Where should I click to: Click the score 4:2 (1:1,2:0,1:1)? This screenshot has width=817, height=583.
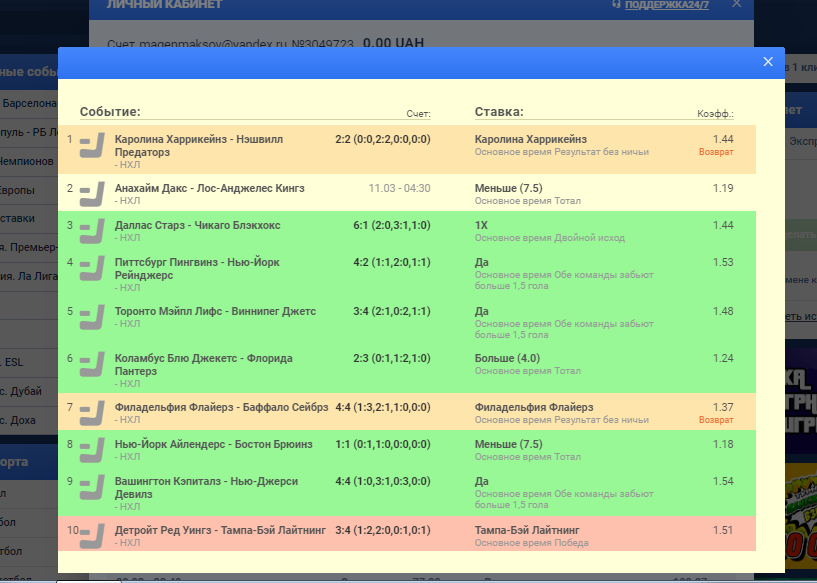point(392,262)
